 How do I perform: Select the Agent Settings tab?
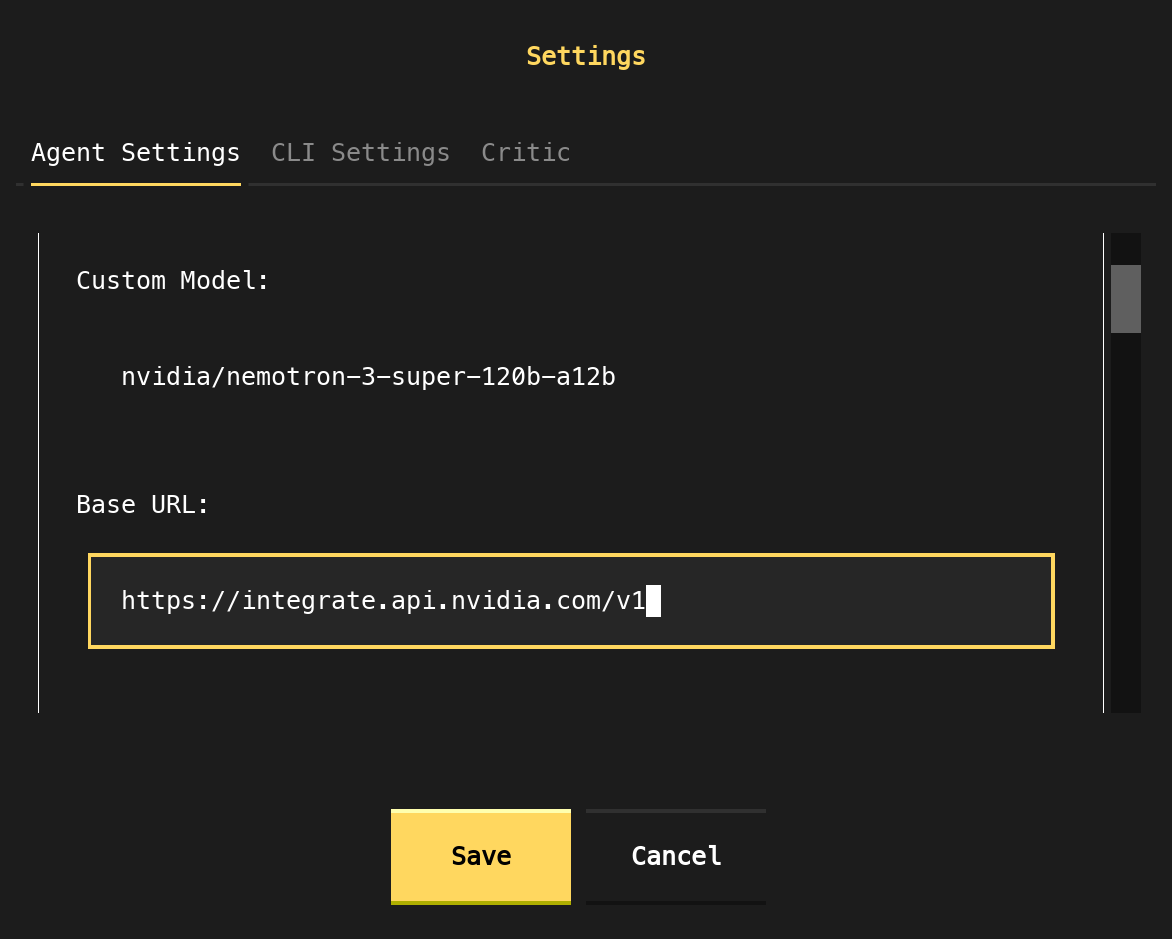coord(135,153)
